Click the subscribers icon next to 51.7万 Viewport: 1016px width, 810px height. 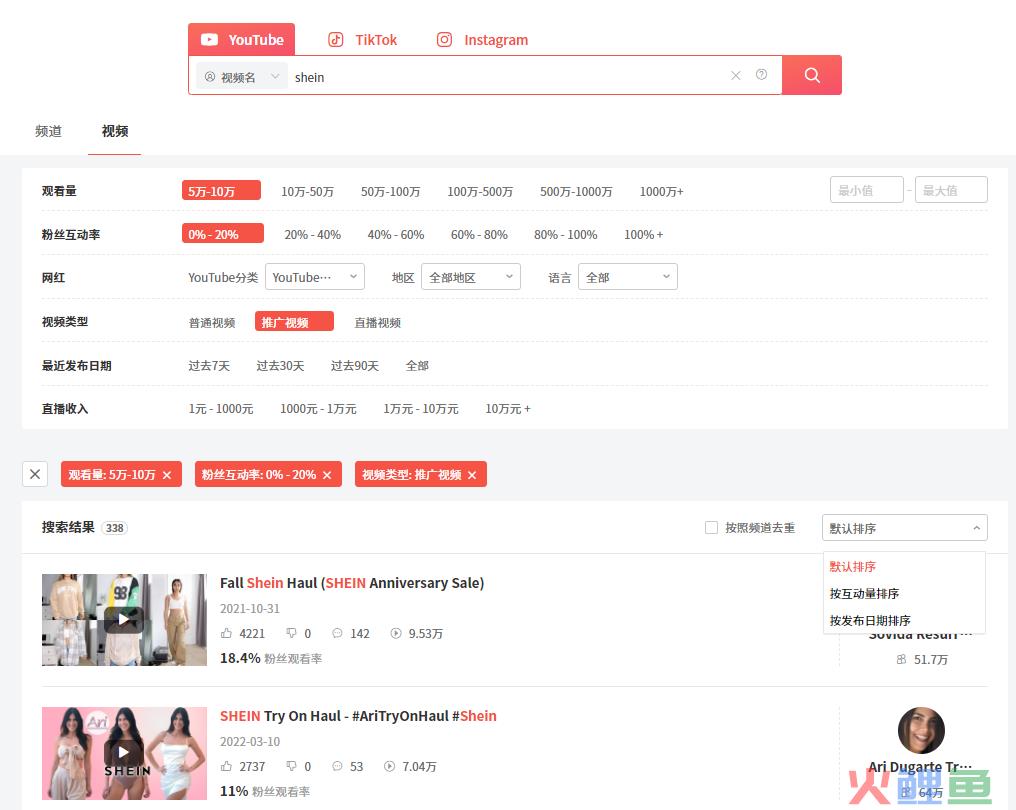pos(901,659)
